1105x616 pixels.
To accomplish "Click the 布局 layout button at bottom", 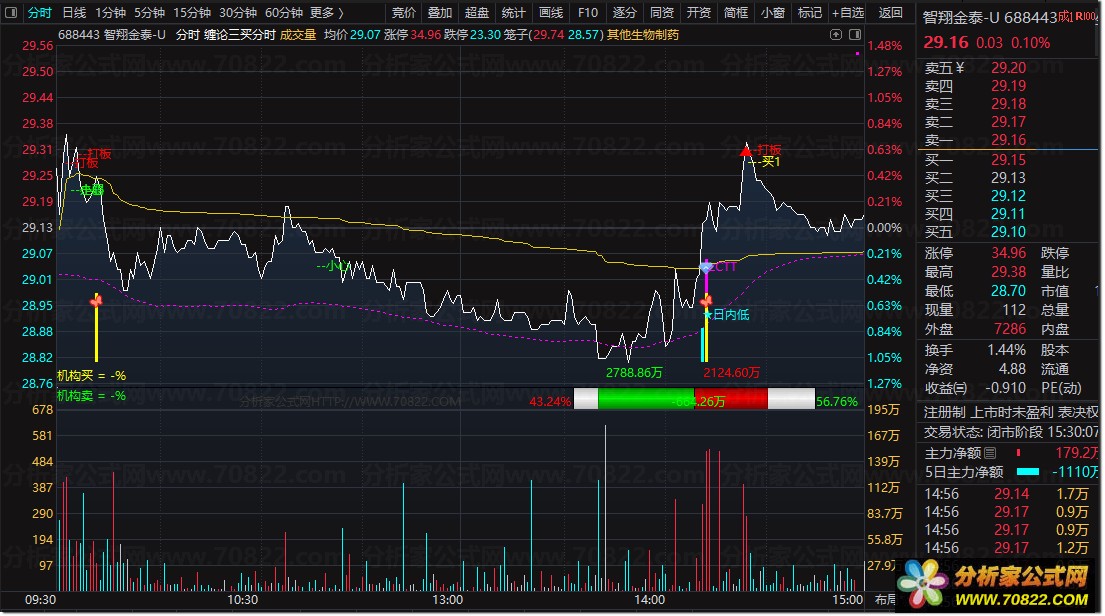I will click(x=884, y=600).
